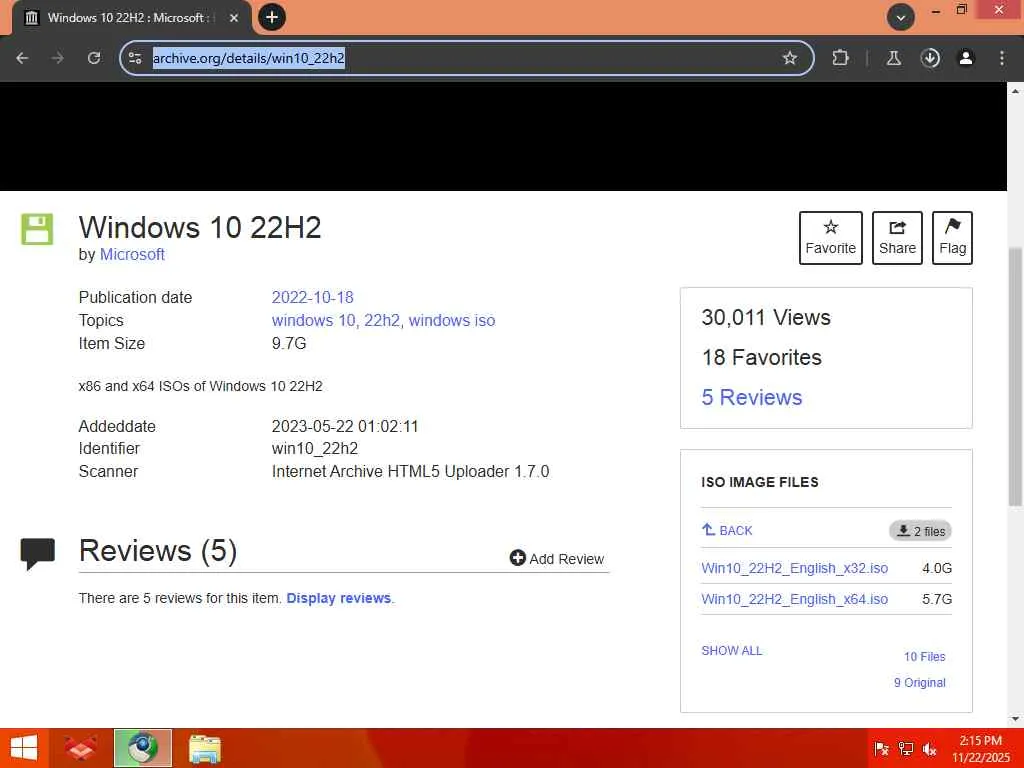
Task: Click the Reviews speech bubble icon
Action: coord(38,554)
